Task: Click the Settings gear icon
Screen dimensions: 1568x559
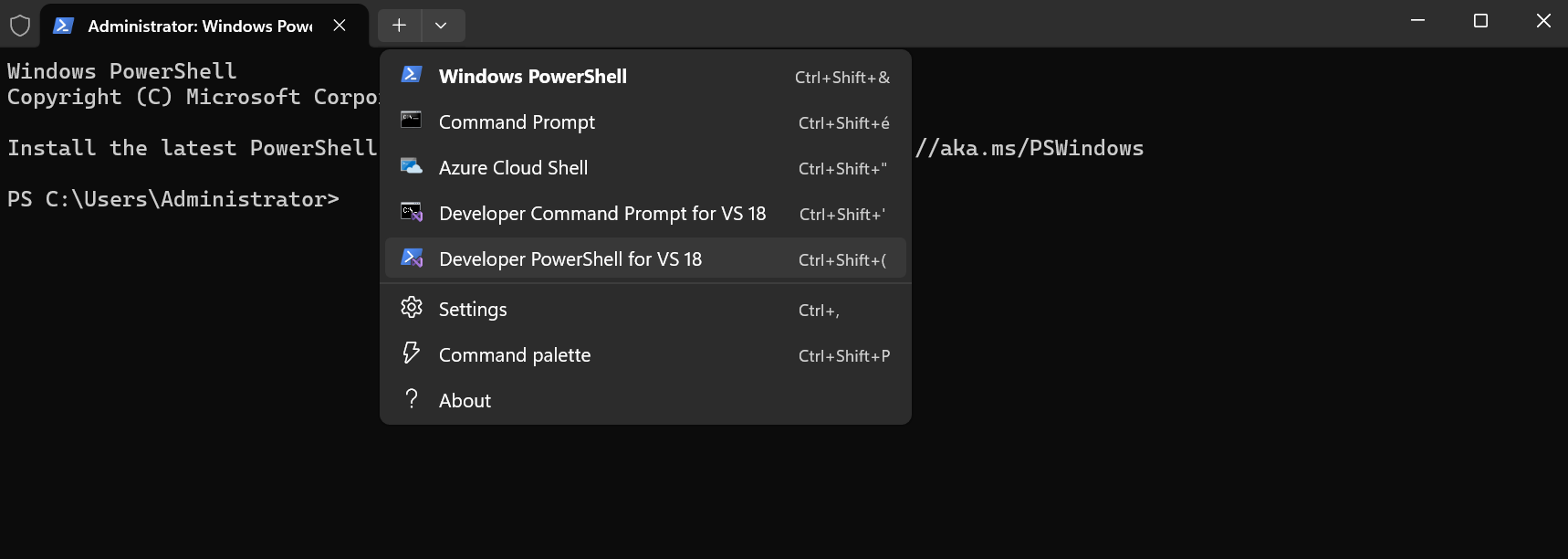Action: coord(412,308)
